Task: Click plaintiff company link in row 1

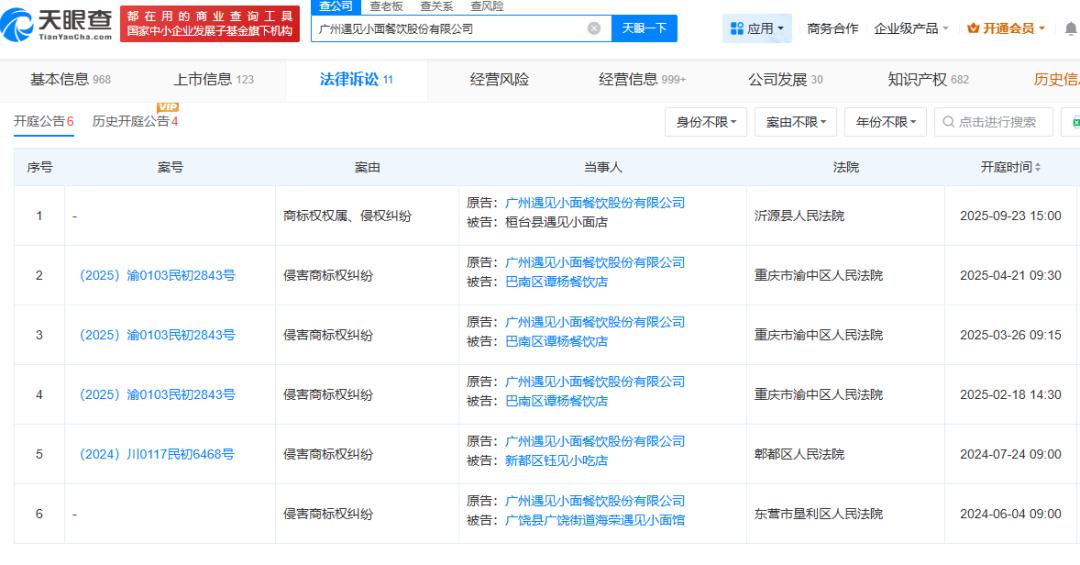Action: [x=595, y=203]
